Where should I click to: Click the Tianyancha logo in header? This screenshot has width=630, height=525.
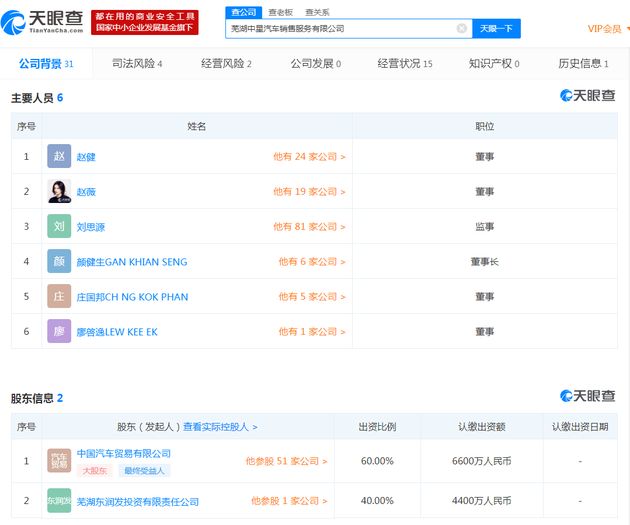click(x=45, y=22)
